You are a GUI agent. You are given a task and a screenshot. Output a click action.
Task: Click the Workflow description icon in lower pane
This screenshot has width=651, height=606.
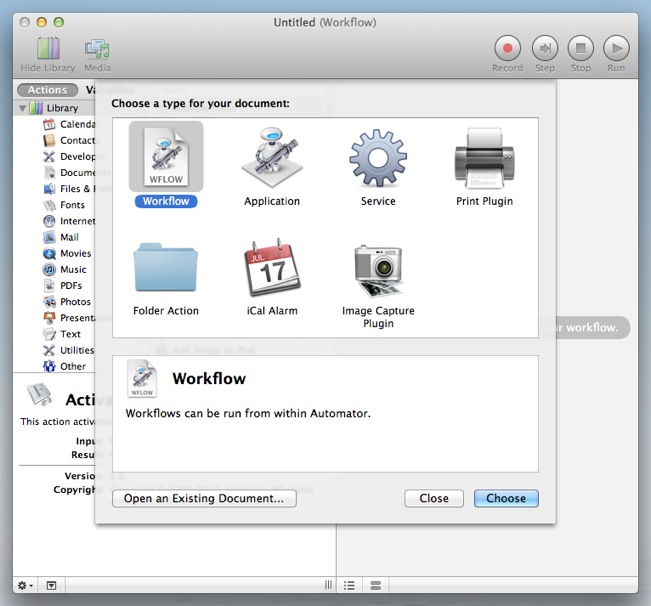[142, 379]
